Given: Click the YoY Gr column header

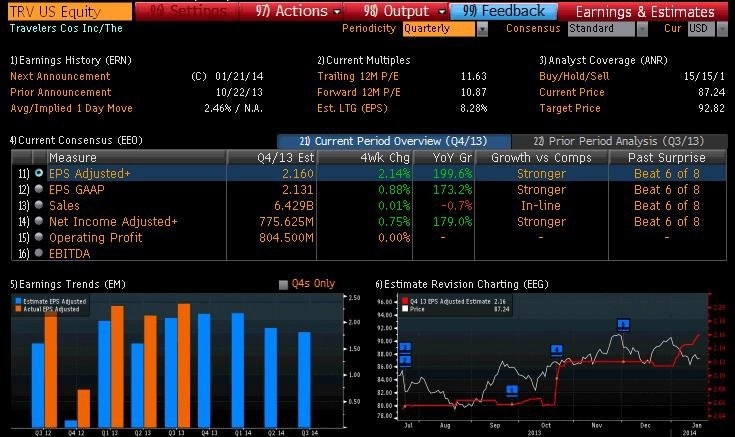Looking at the screenshot, I should (x=444, y=158).
